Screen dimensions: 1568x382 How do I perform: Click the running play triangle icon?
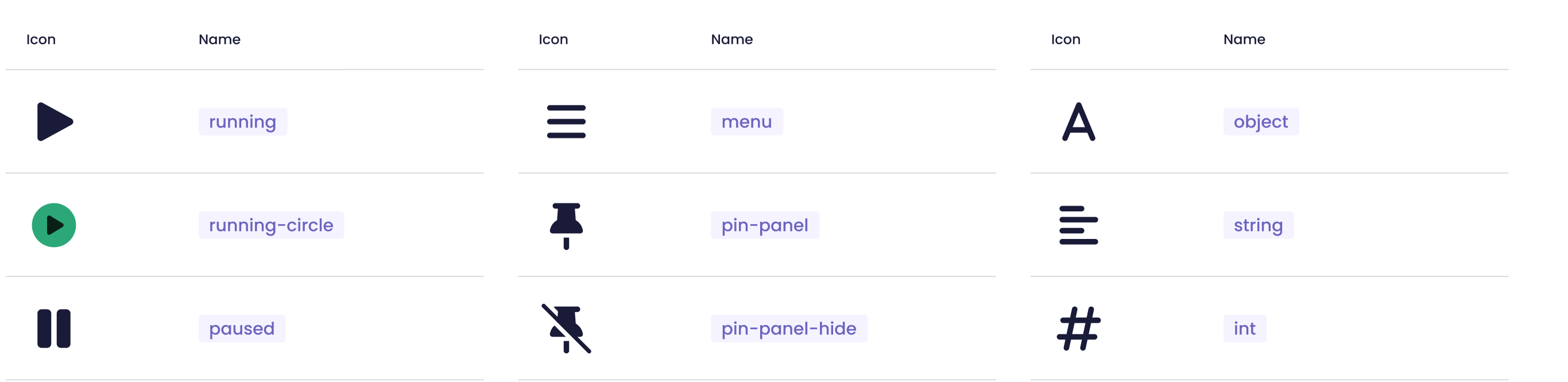[x=54, y=122]
